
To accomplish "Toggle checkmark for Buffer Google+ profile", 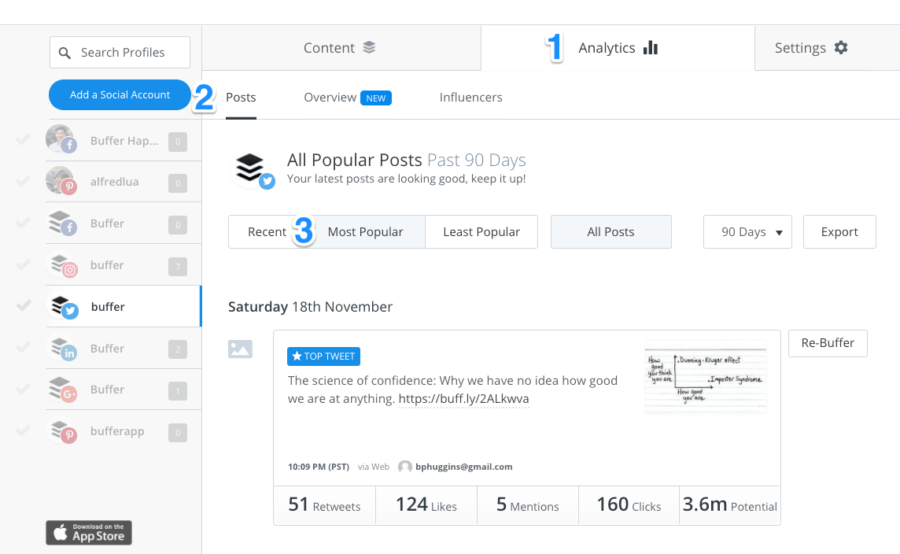I will click(x=23, y=389).
